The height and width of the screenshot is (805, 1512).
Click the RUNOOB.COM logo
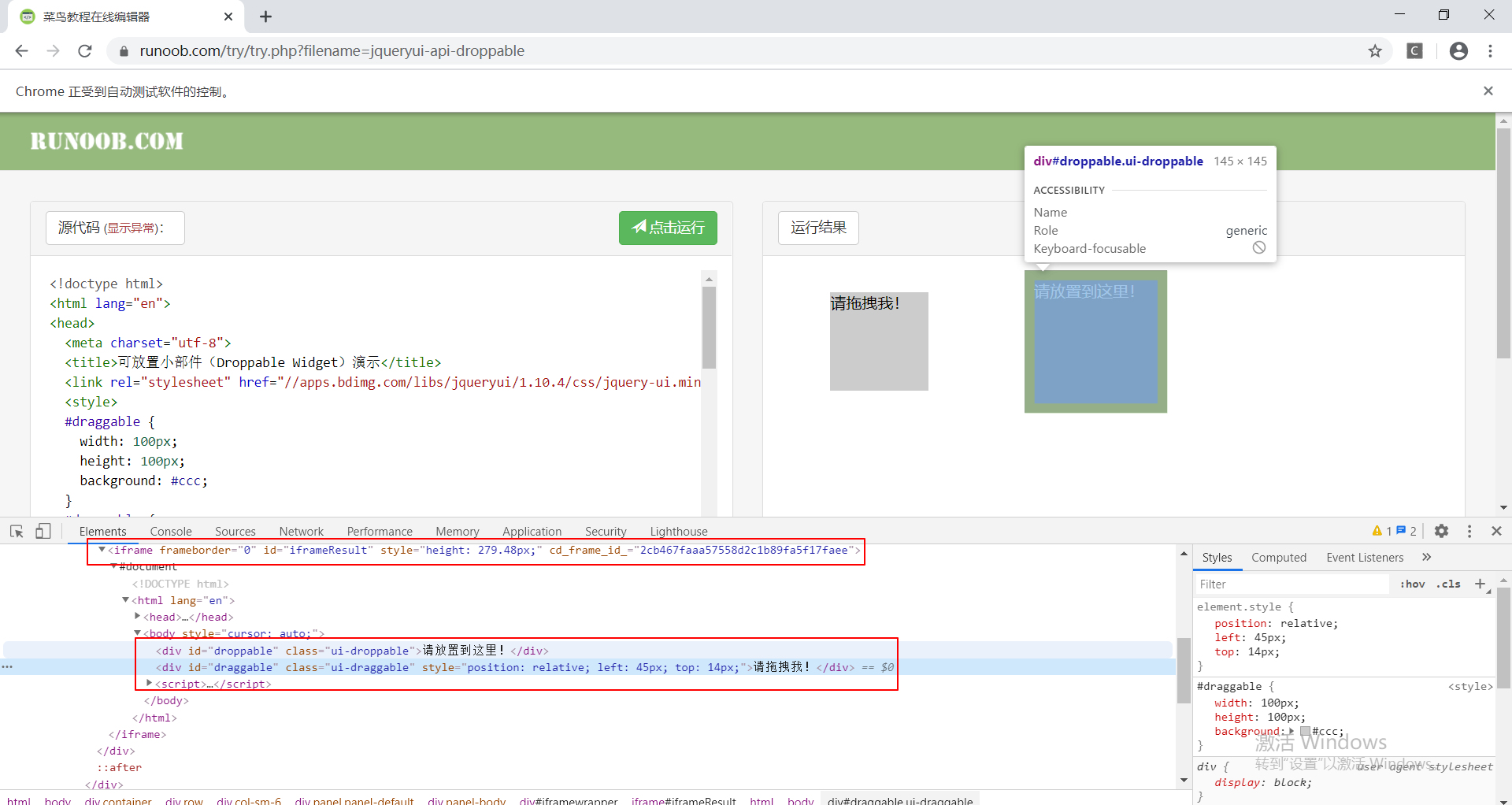click(107, 141)
